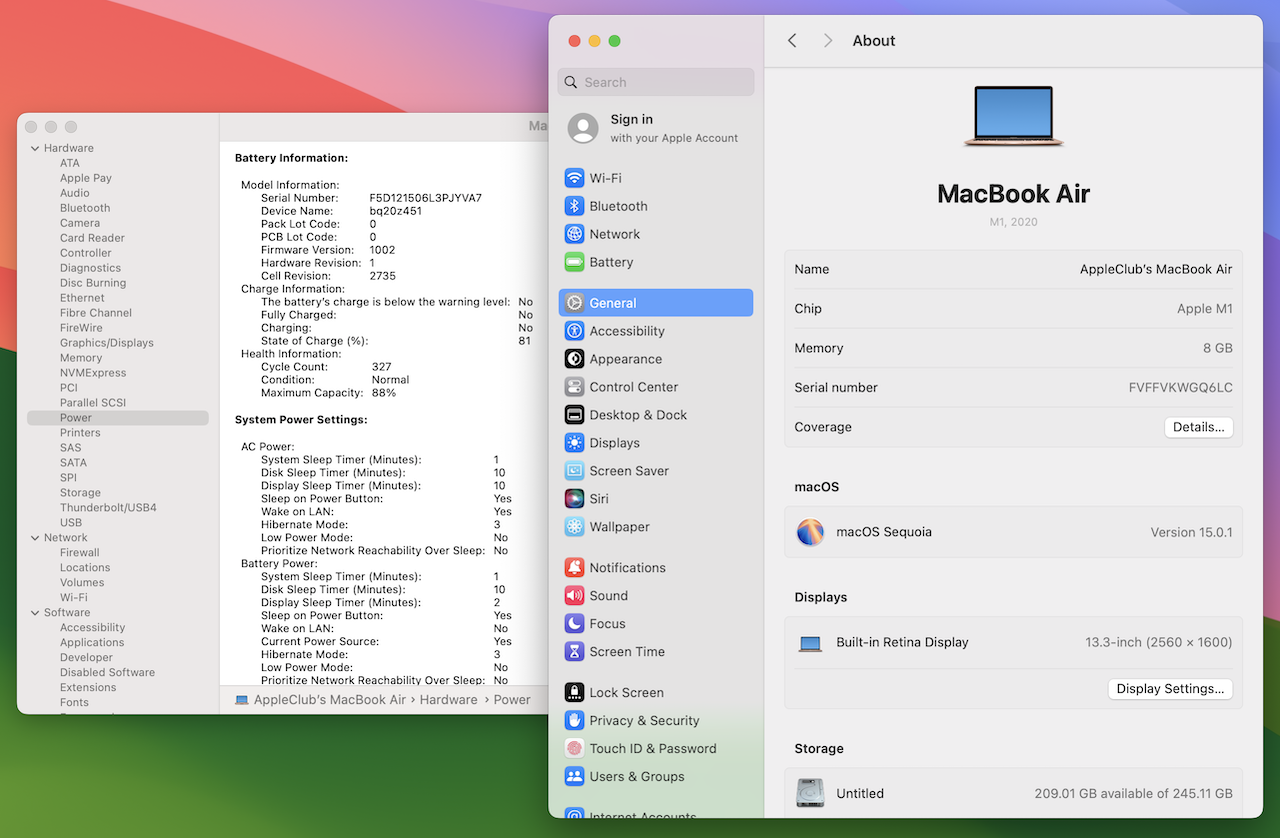Select Apple Pay in System Information sidebar
Image resolution: width=1280 pixels, height=838 pixels.
point(86,178)
